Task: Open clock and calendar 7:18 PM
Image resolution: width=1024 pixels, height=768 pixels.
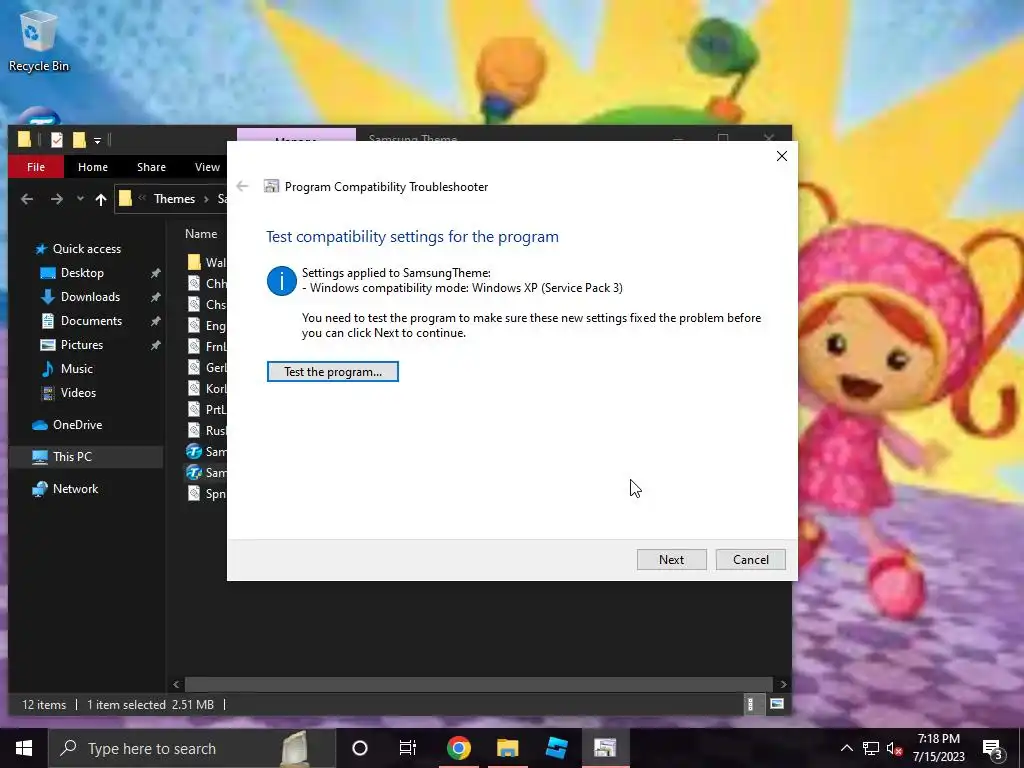Action: coord(938,748)
